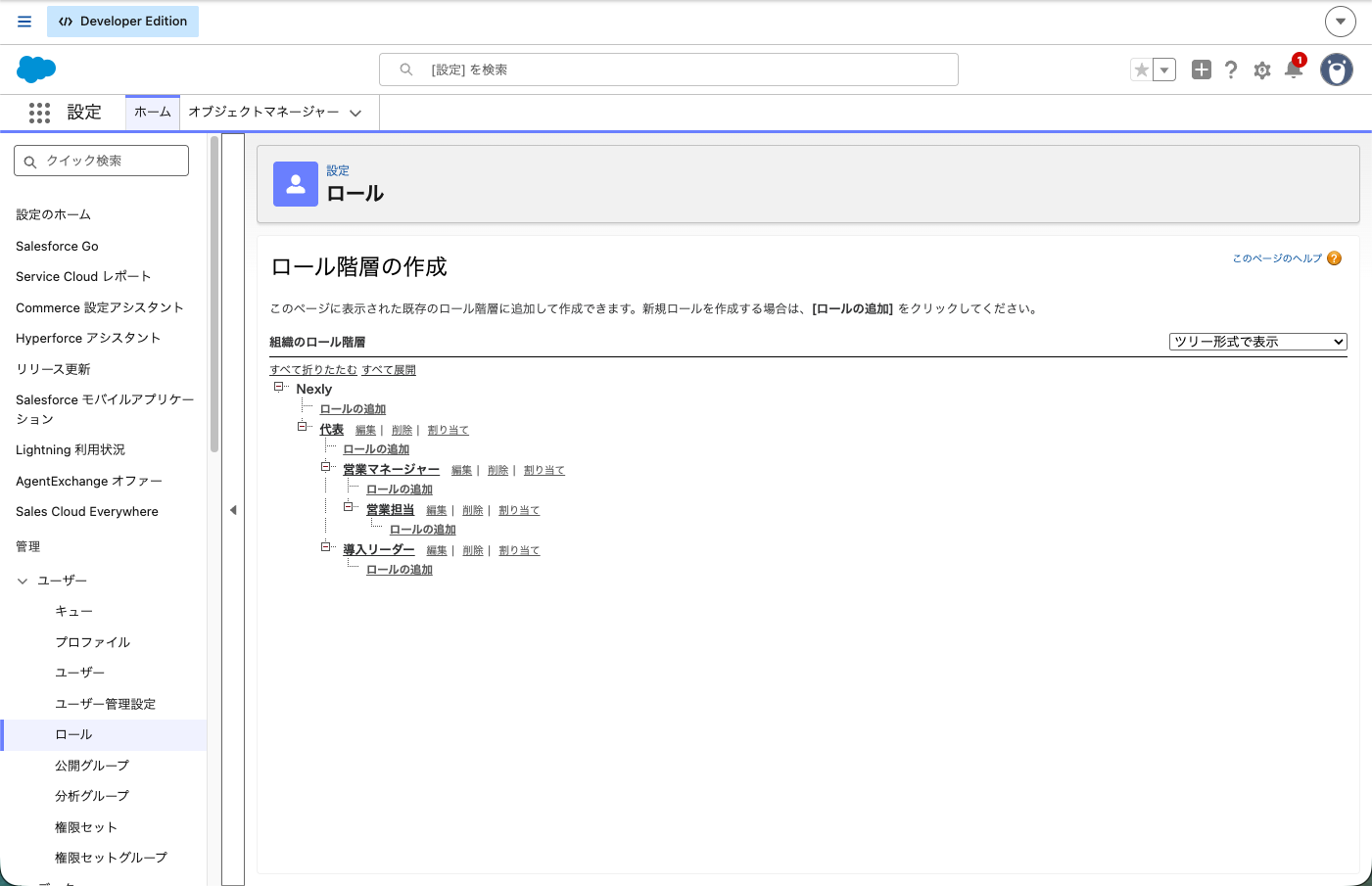The image size is (1372, 886).
Task: Open the global actions plus icon
Action: pos(1202,70)
